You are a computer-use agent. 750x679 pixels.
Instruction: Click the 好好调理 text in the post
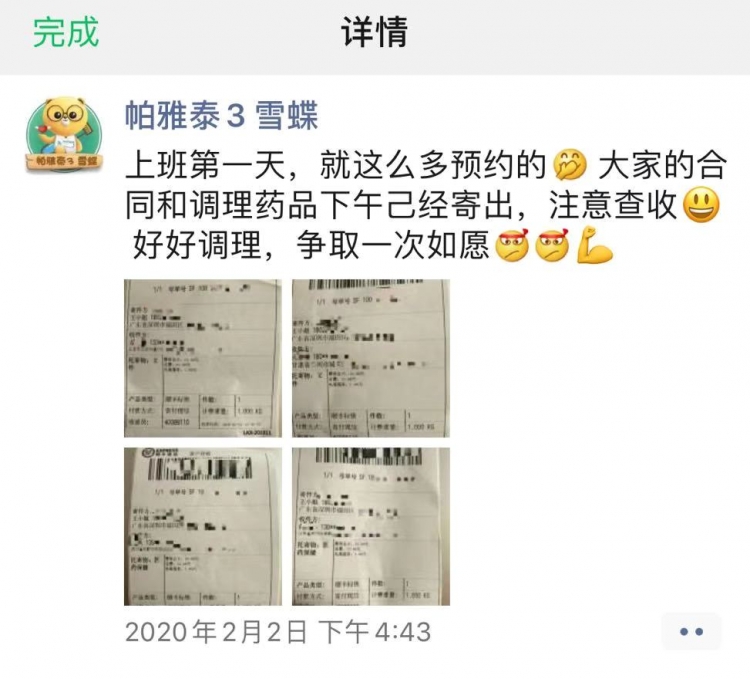[x=197, y=245]
